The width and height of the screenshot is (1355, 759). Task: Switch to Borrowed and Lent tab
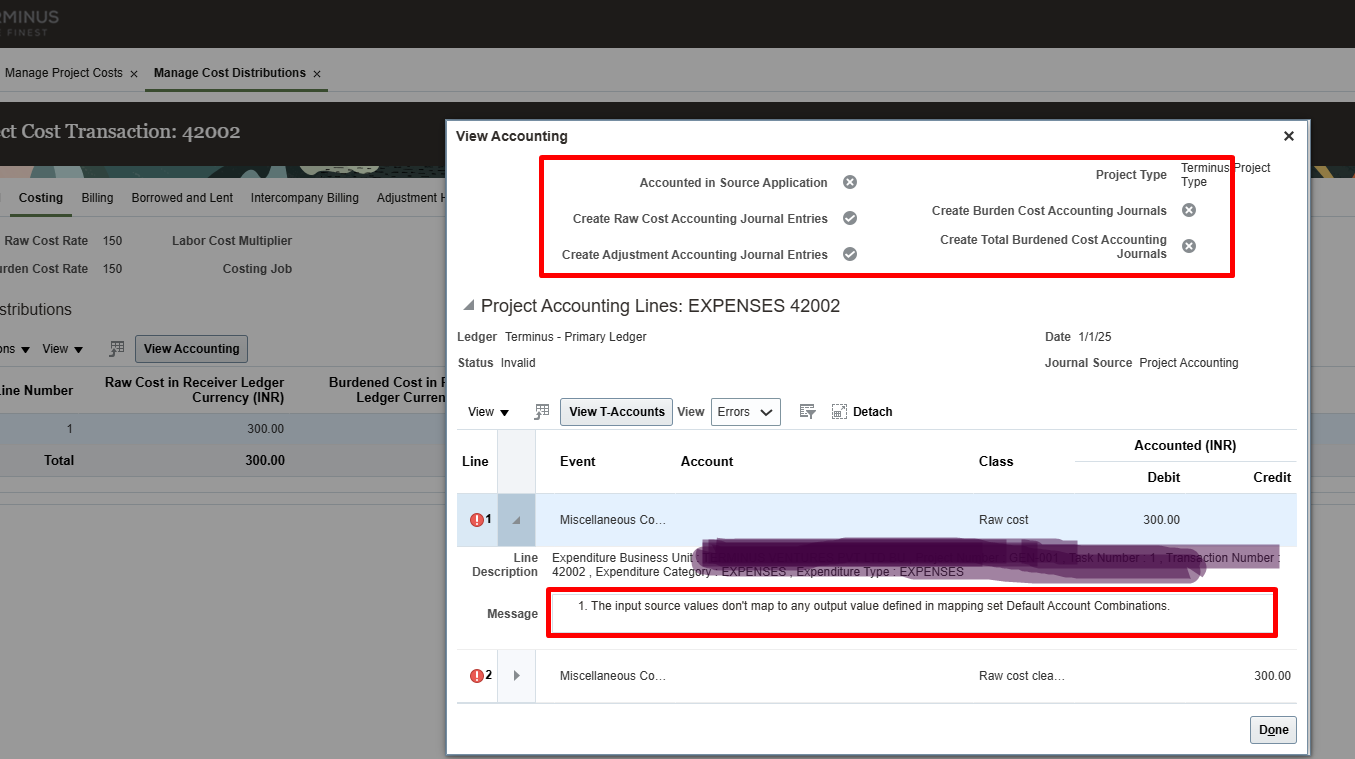click(182, 198)
